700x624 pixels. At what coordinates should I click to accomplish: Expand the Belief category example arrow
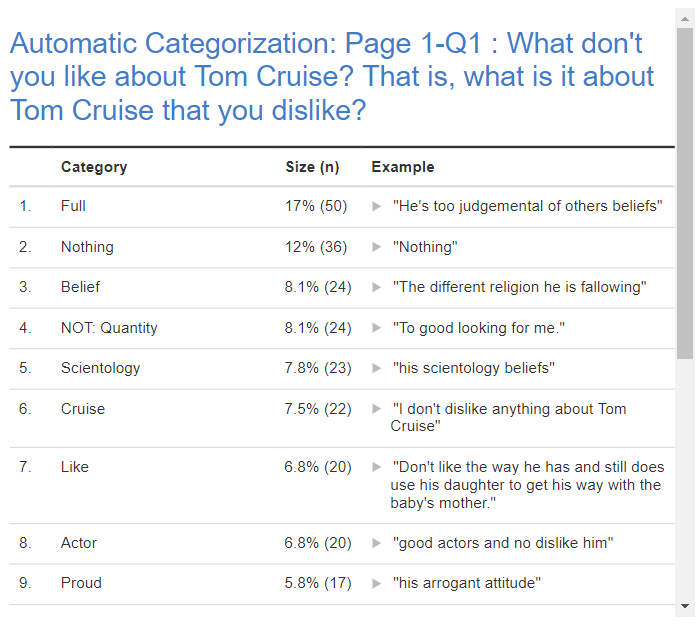pyautogui.click(x=377, y=287)
